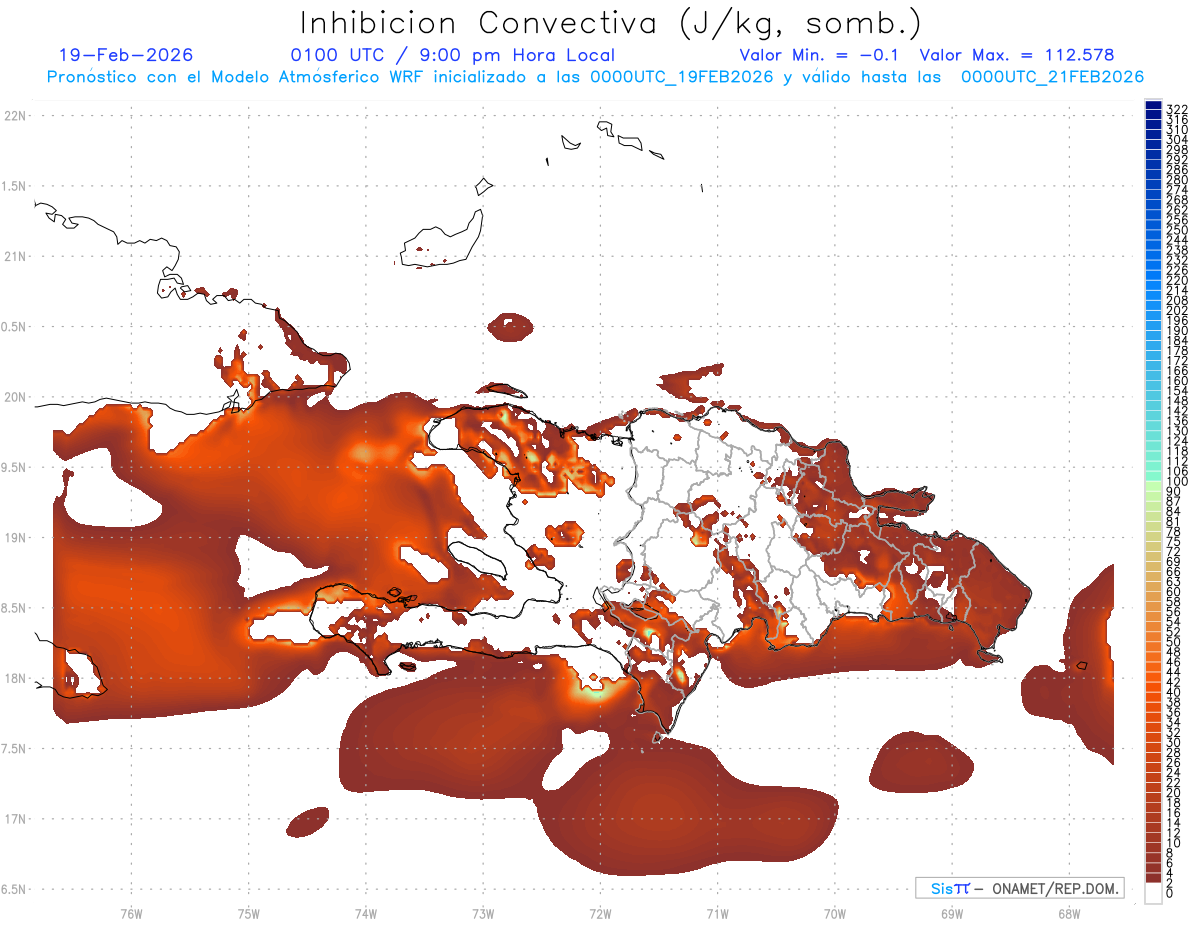This screenshot has height=927, width=1200.
Task: Click the '100' colorbar label
Action: click(1176, 481)
